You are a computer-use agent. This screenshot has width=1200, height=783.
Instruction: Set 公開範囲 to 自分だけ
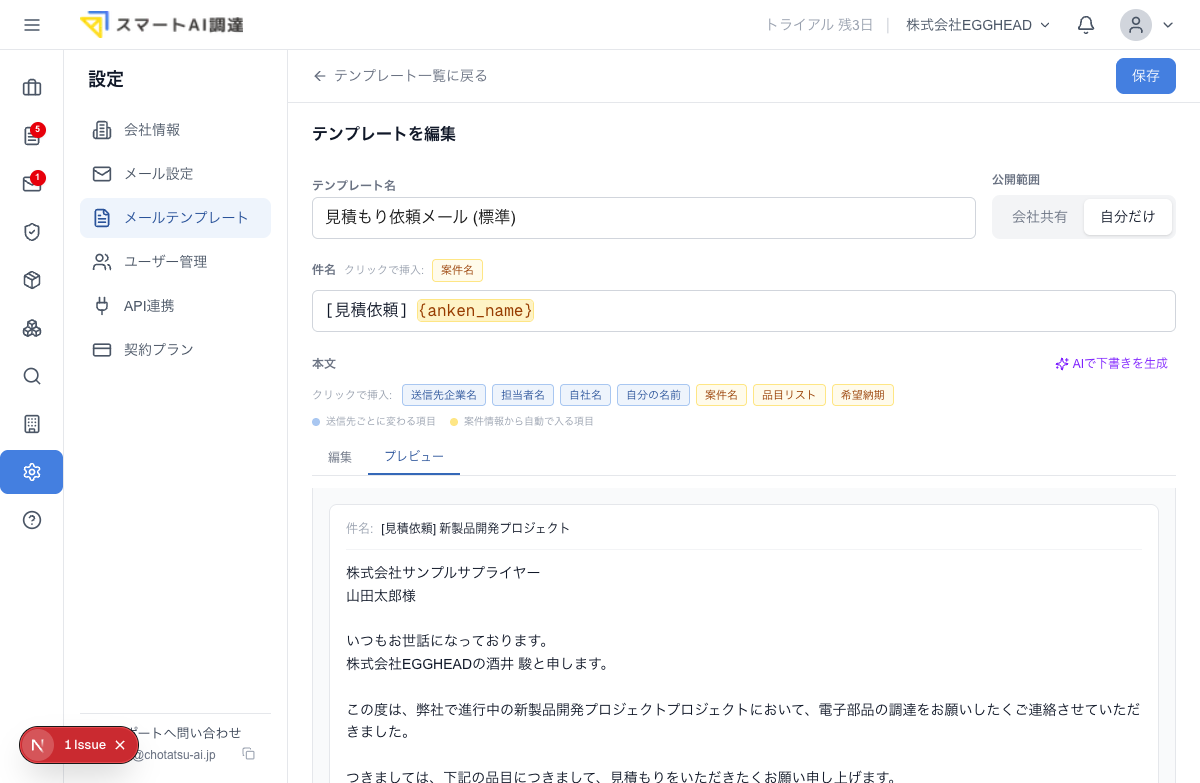(1128, 217)
